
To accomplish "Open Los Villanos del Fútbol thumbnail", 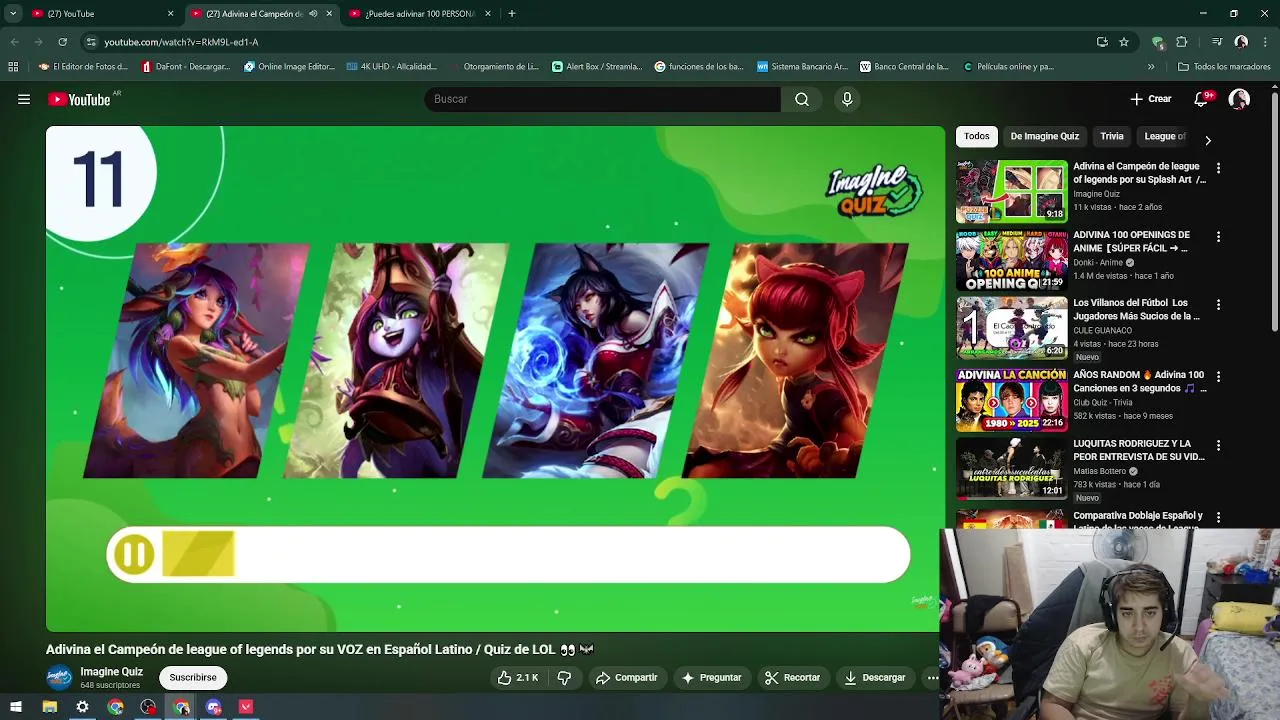I will click(x=1012, y=328).
